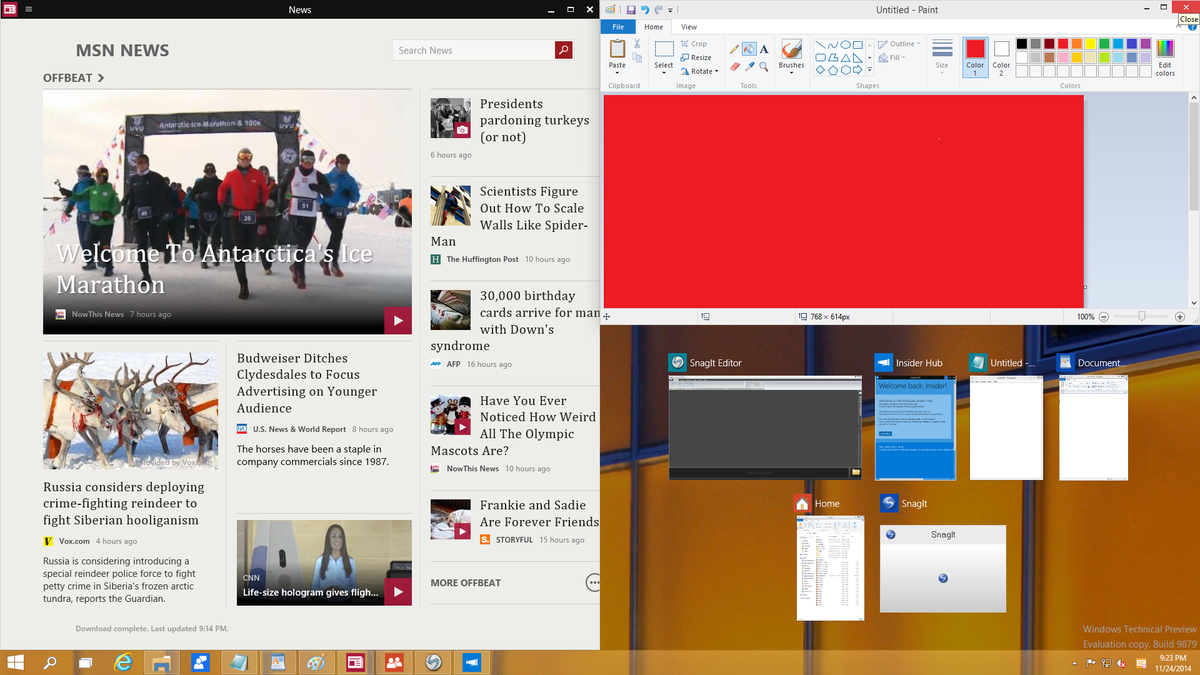Pick the yellow swatch in Colors palette

coord(1091,44)
